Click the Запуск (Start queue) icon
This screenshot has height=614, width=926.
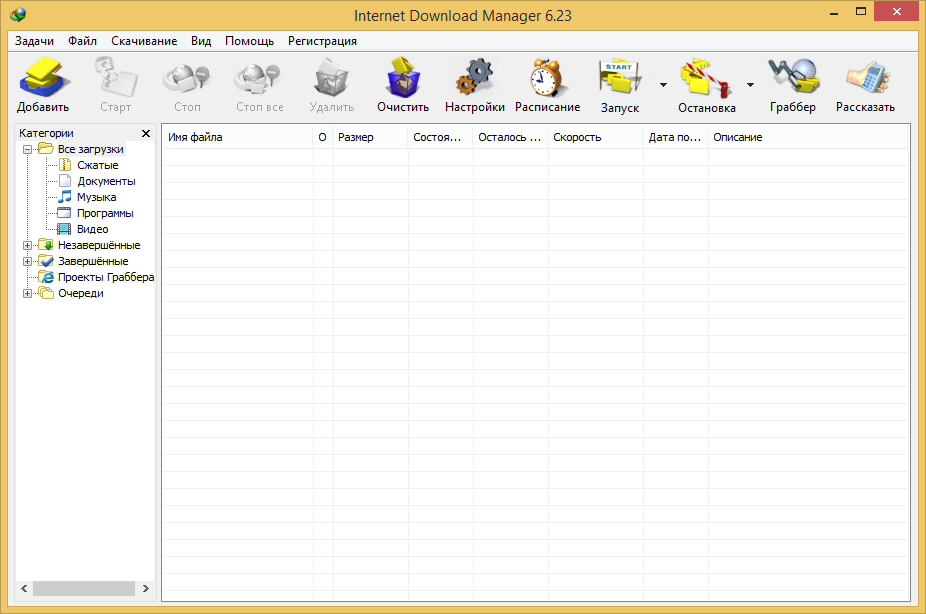click(620, 78)
